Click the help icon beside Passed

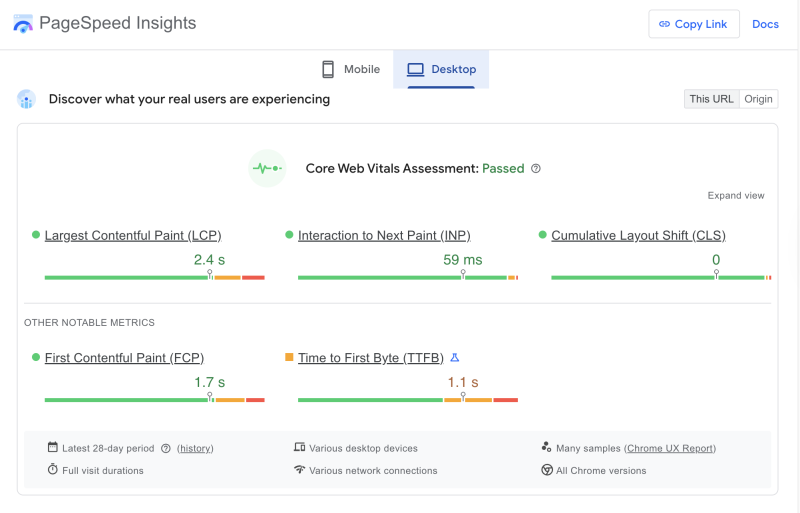[x=536, y=169]
